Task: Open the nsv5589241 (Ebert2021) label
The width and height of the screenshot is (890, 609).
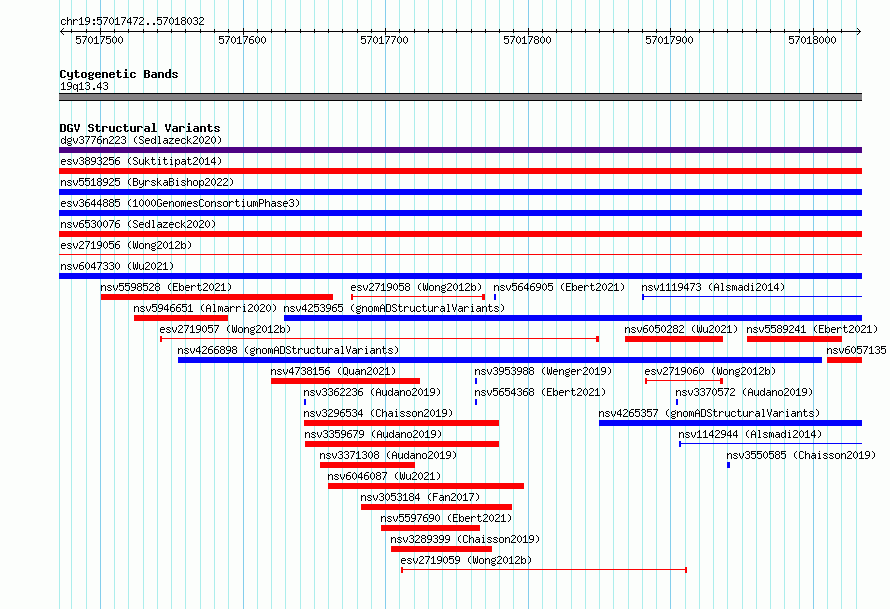Action: click(812, 329)
